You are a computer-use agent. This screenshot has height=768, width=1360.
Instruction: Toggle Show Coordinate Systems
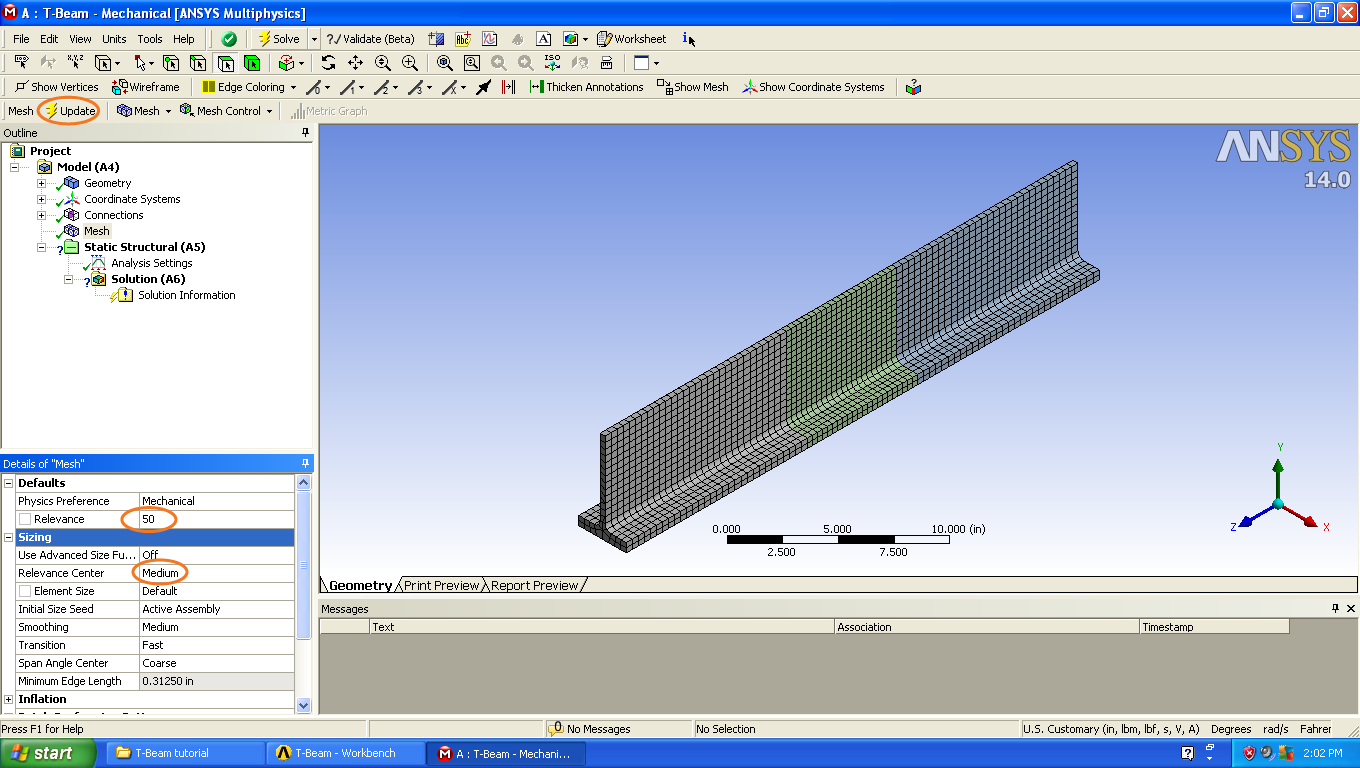(813, 87)
